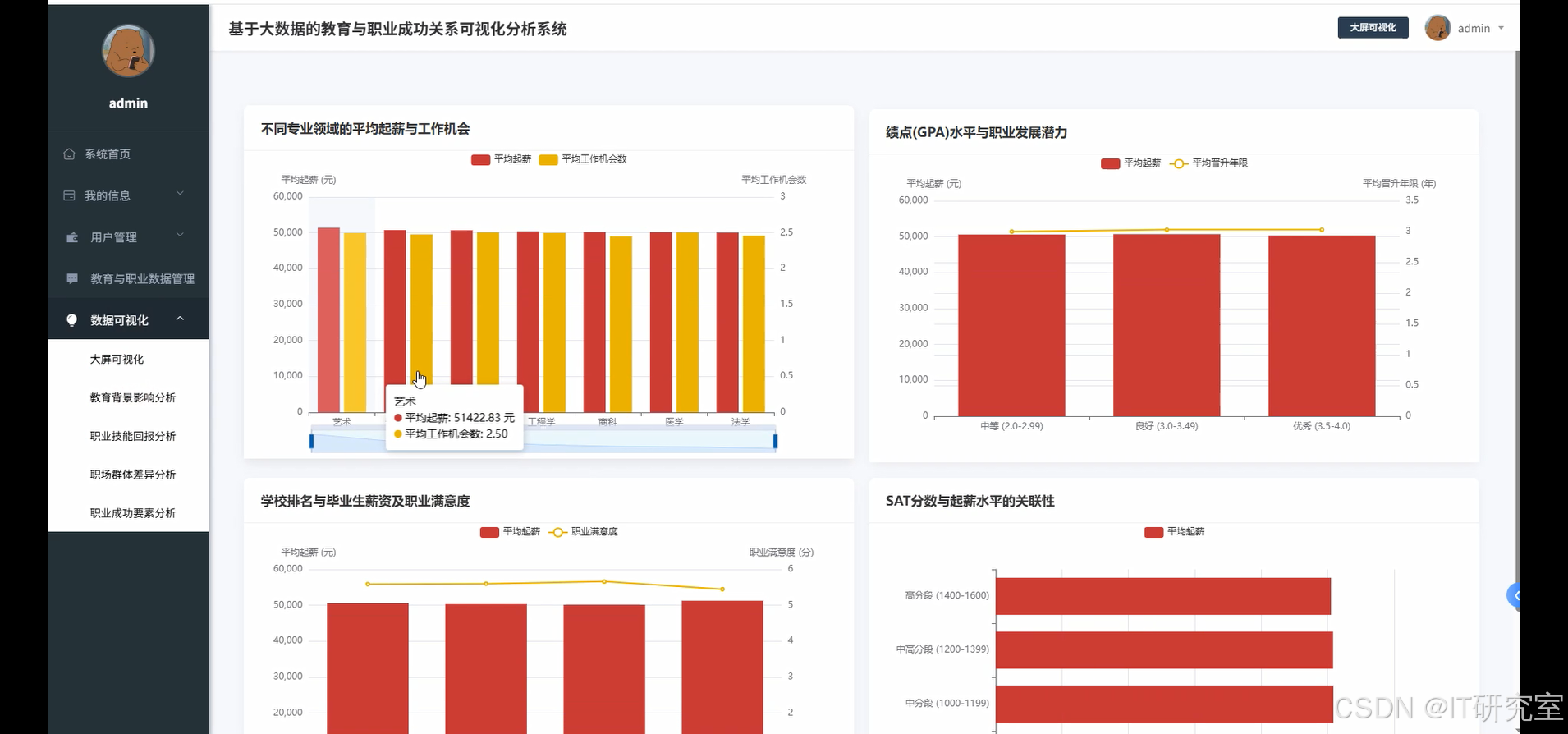
Task: Click the header admin avatar thumbnail
Action: click(1437, 28)
